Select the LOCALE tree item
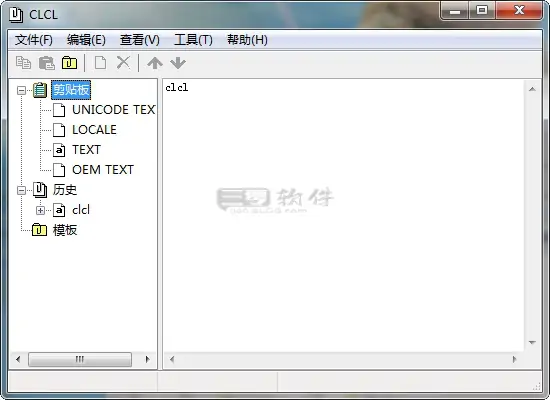The width and height of the screenshot is (550, 400). [x=94, y=130]
